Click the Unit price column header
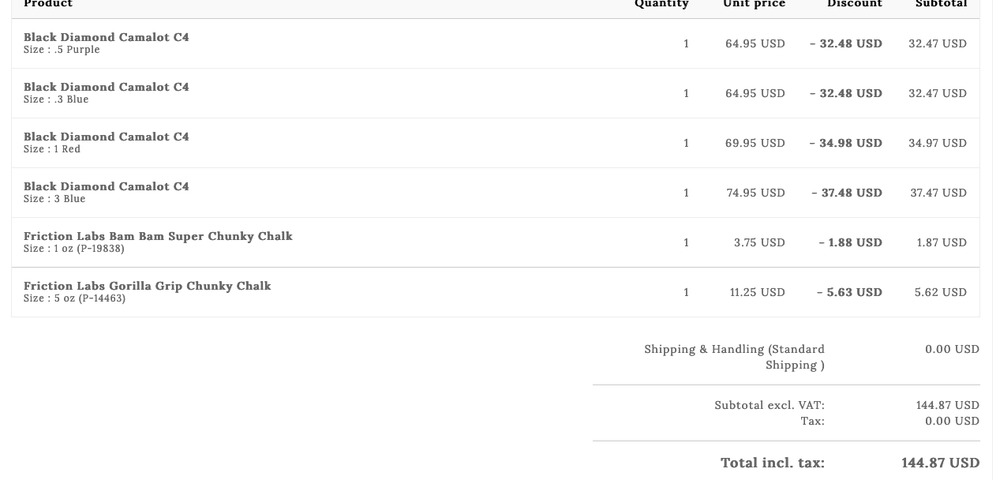The image size is (1000, 480). (x=754, y=4)
